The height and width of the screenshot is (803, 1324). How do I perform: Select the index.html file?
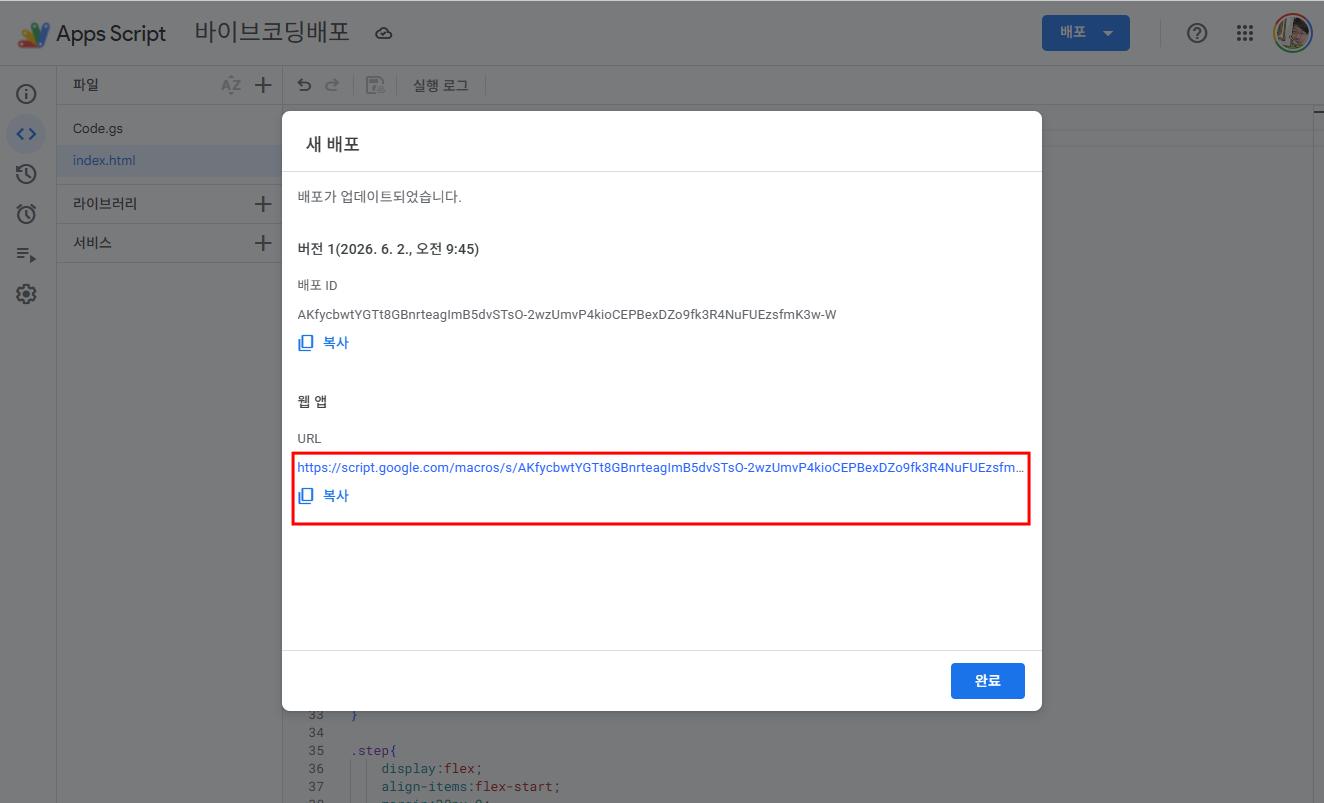coord(104,160)
